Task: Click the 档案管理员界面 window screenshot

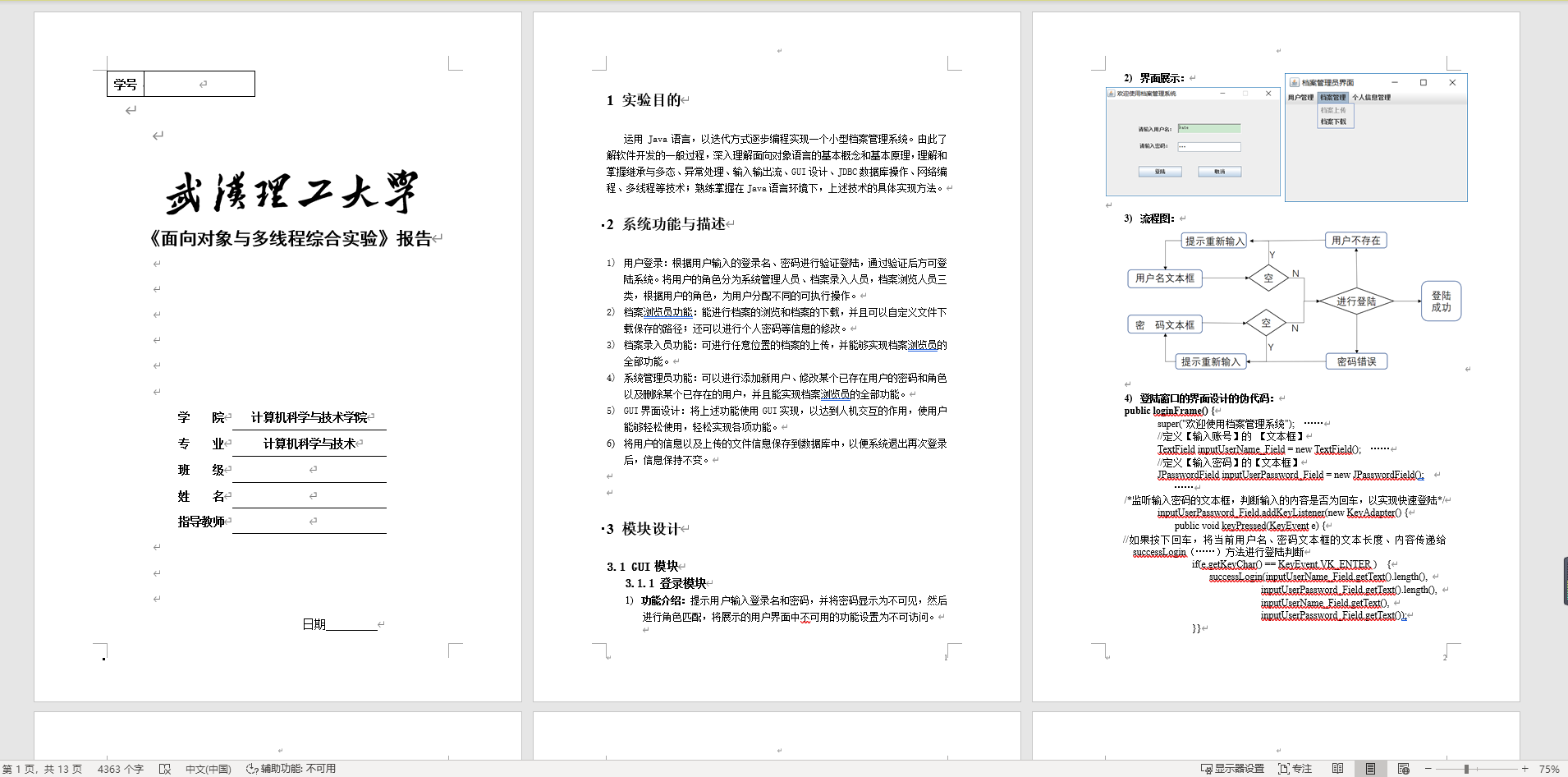Action: click(x=1376, y=137)
